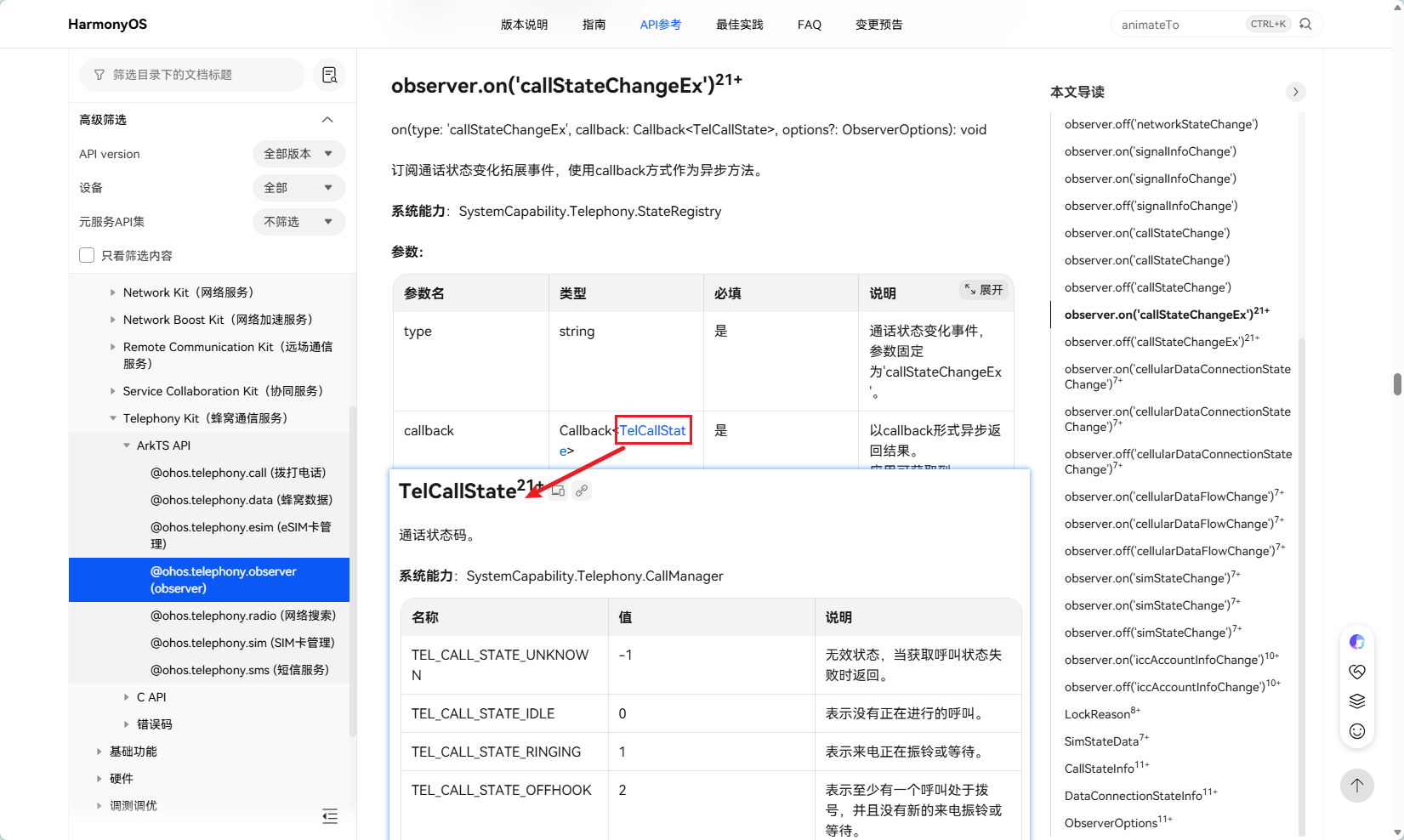Collapse the 高级筛选 section

(327, 120)
